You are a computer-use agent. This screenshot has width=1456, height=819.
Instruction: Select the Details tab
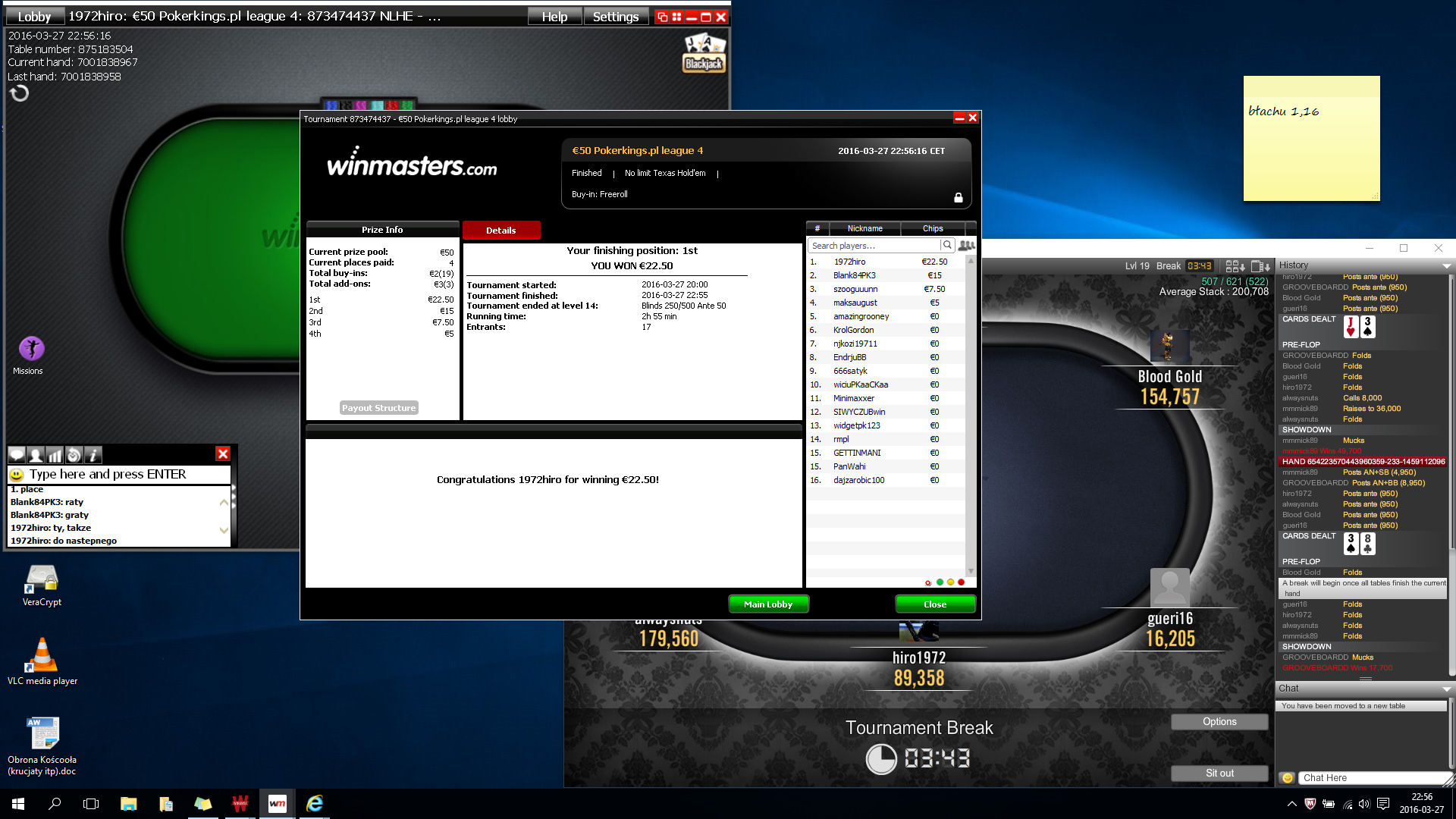coord(501,231)
